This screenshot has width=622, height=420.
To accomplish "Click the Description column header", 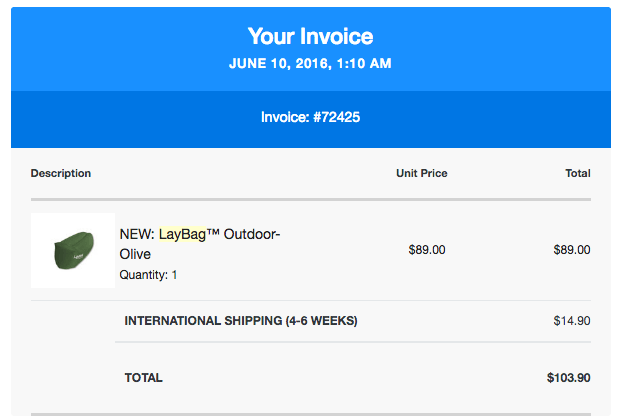I will coord(61,173).
